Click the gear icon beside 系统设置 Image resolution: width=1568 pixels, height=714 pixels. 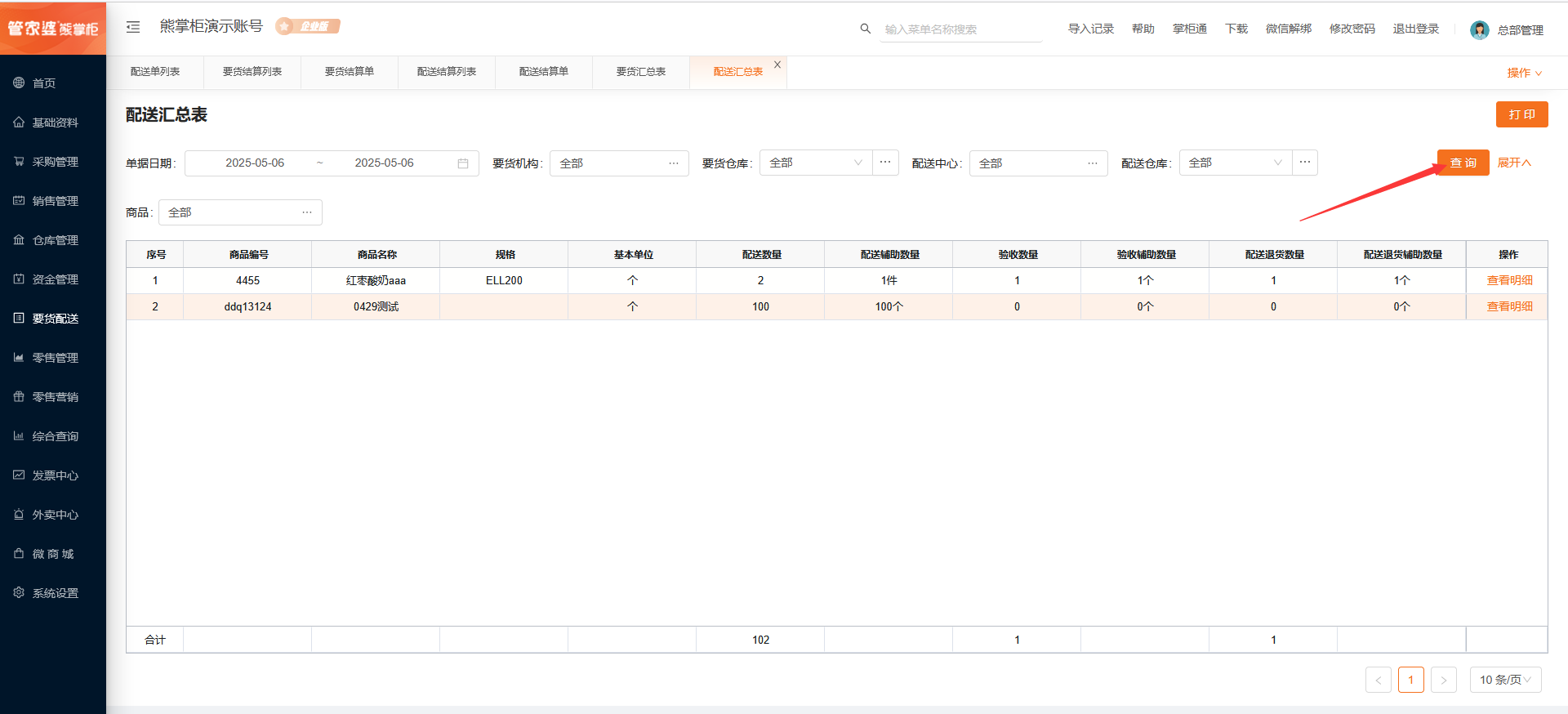click(19, 592)
